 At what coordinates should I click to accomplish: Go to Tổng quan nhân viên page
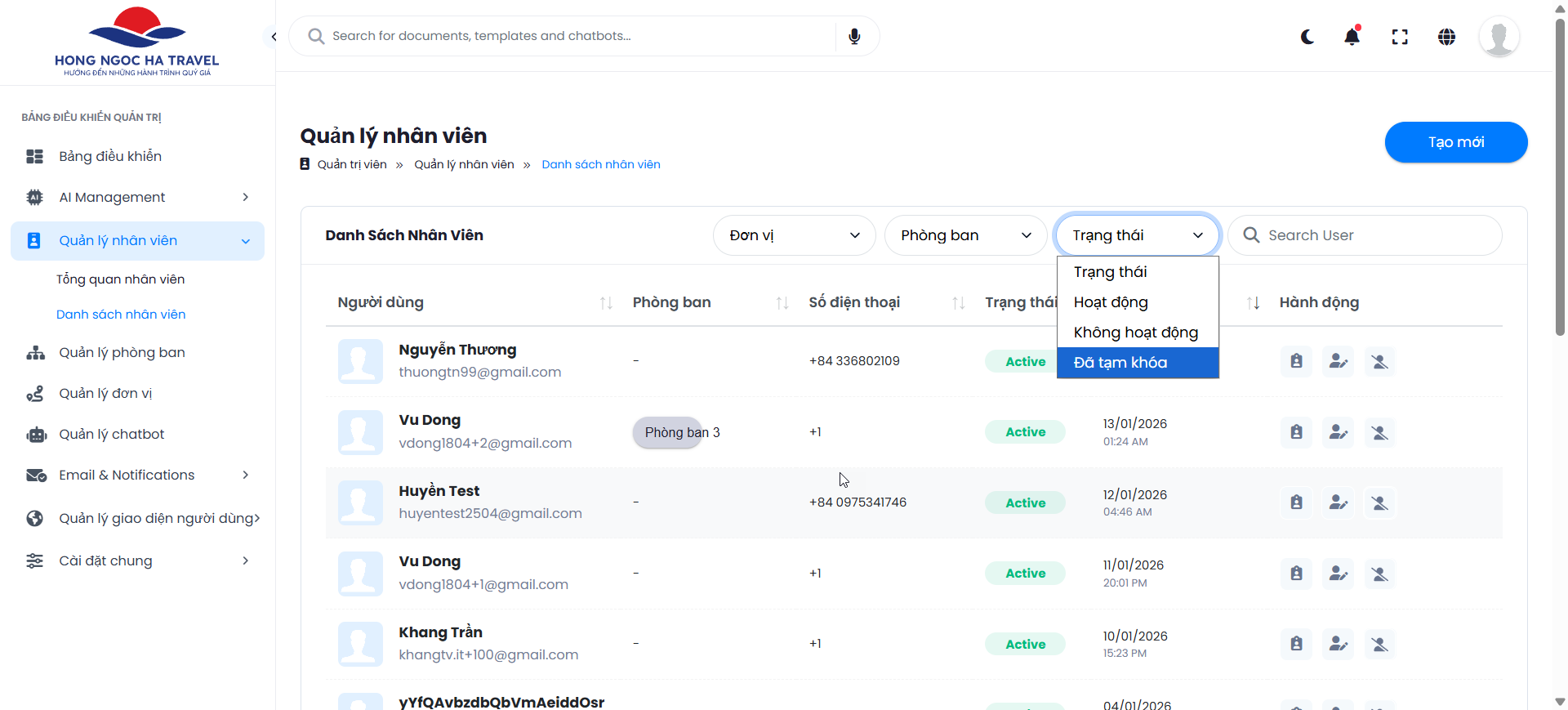point(120,279)
